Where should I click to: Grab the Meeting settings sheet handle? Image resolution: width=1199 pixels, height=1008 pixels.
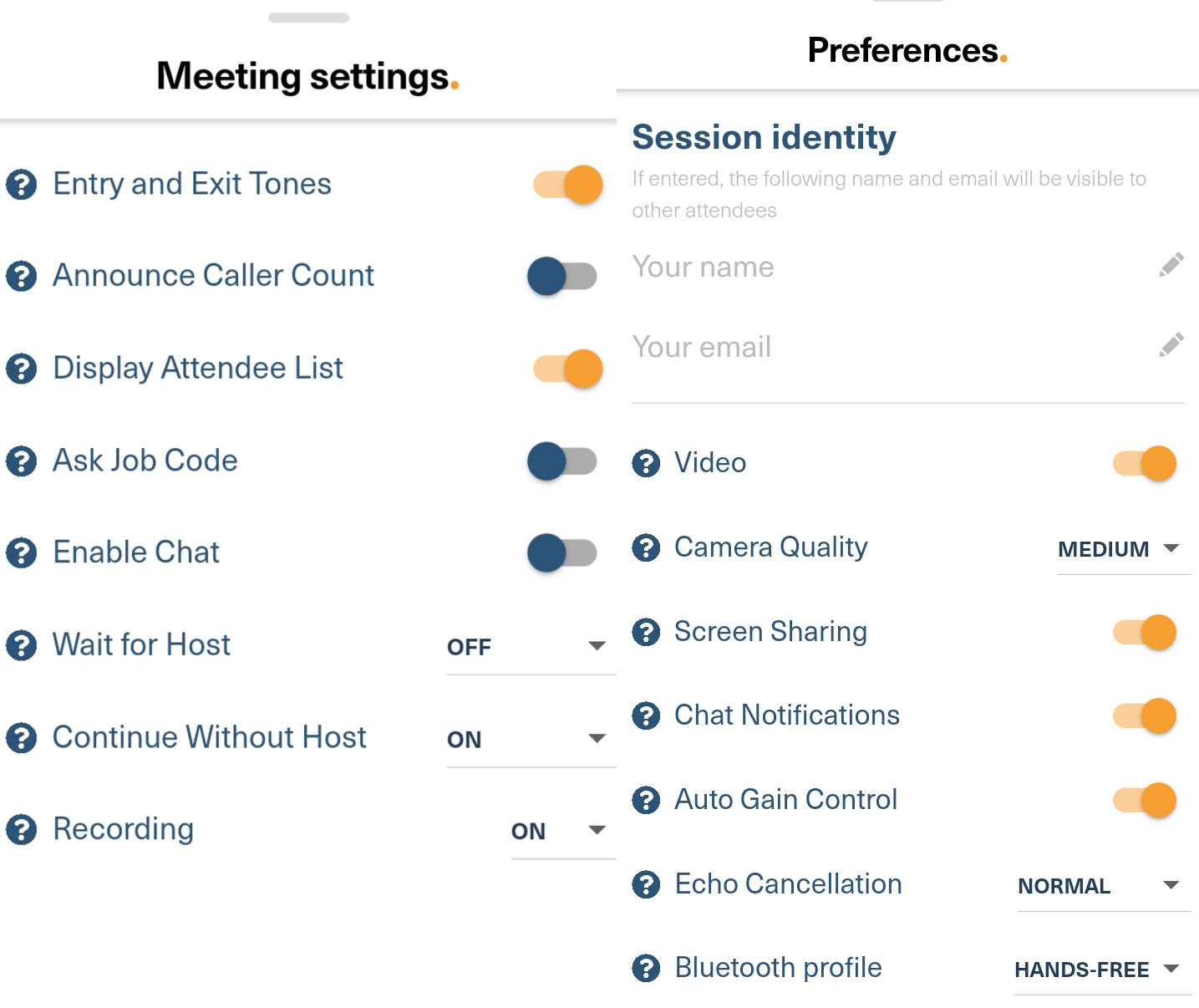click(308, 18)
